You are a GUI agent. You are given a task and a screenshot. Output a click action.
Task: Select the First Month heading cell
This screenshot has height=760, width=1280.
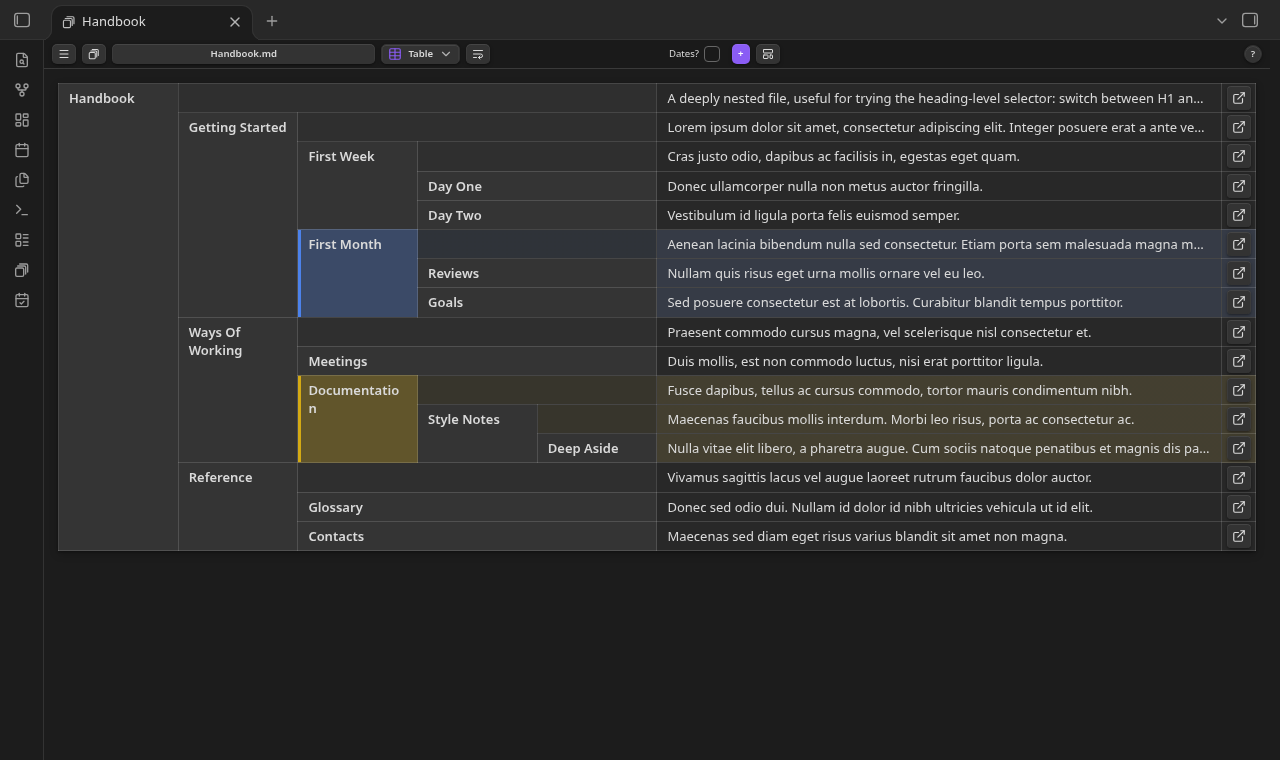click(x=358, y=273)
